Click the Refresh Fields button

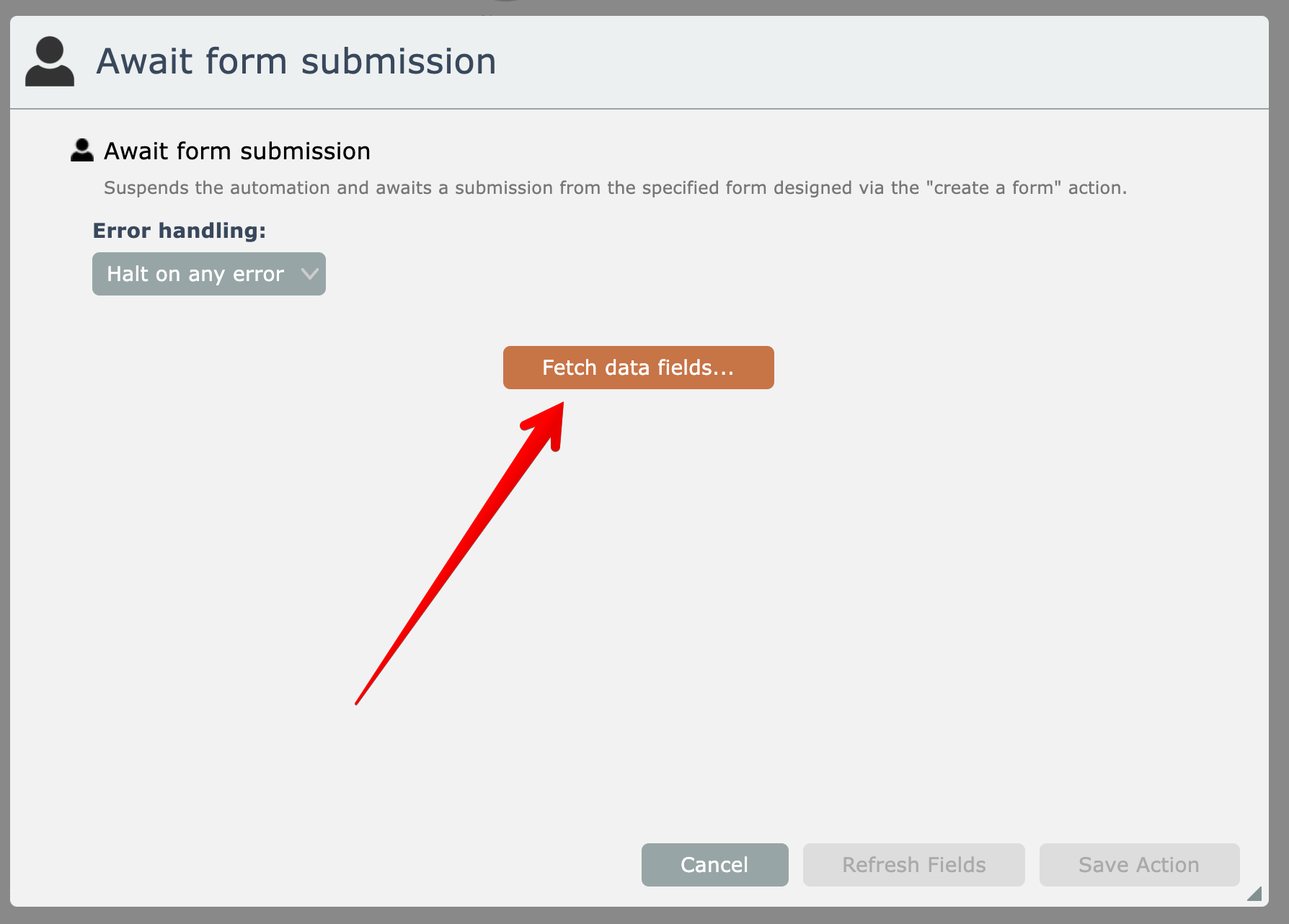tap(913, 864)
